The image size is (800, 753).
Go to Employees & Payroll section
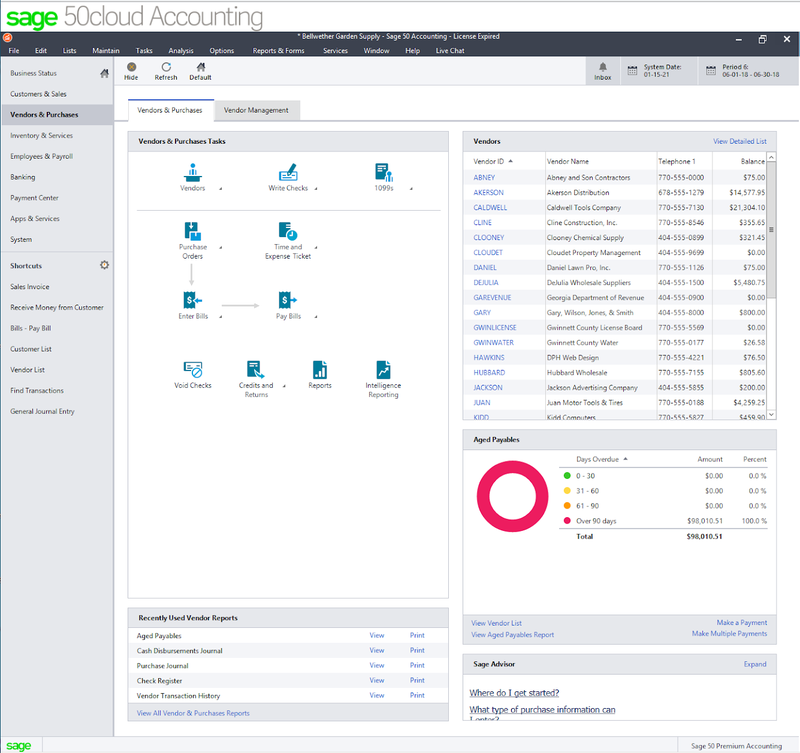click(41, 156)
